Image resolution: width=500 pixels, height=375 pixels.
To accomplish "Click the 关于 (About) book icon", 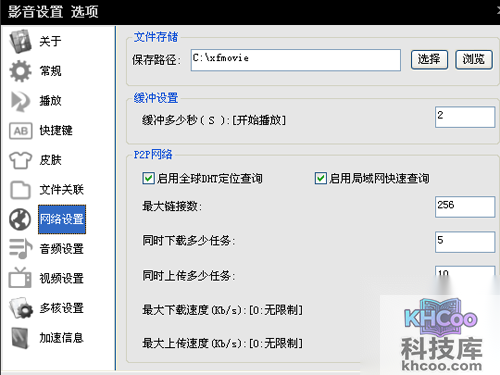I will [20, 41].
